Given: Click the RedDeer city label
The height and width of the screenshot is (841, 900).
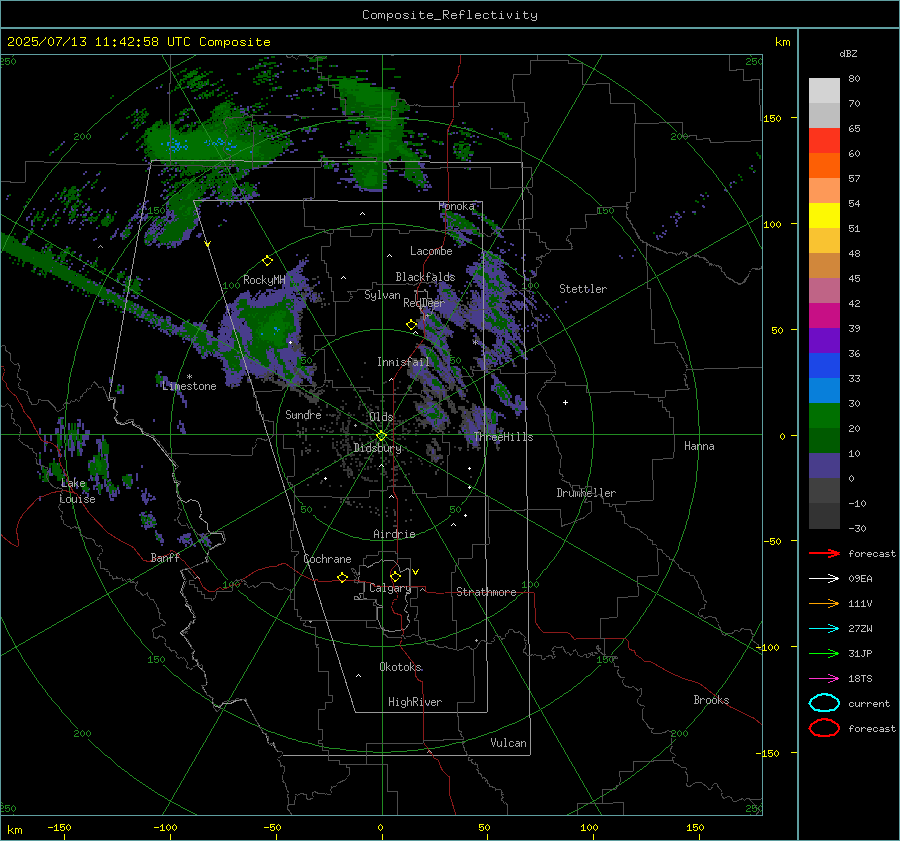Looking at the screenshot, I should (x=424, y=303).
